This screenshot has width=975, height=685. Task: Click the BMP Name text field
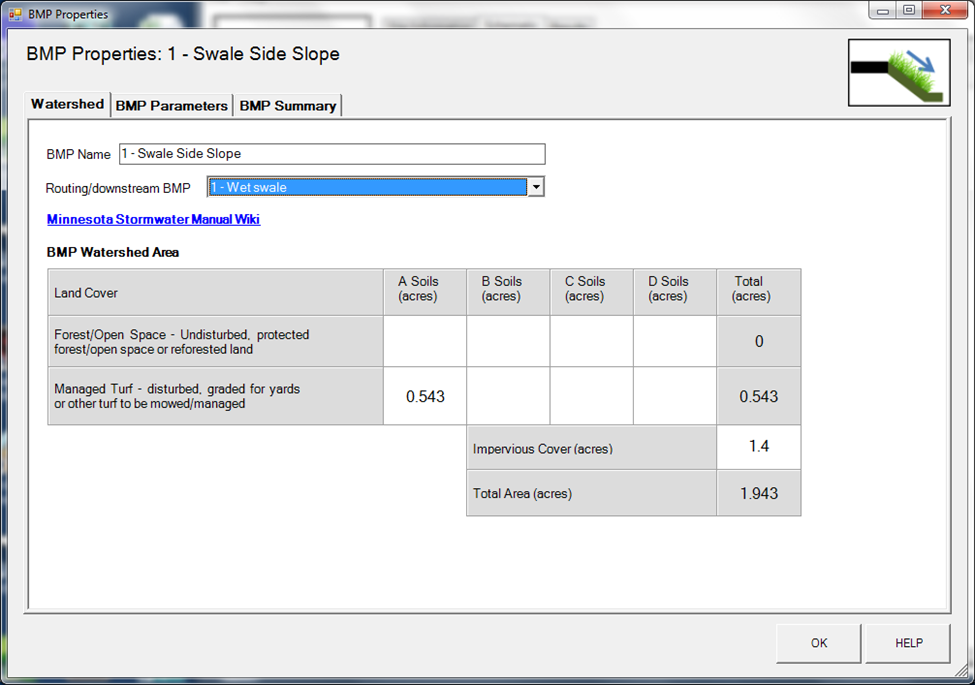(x=332, y=154)
